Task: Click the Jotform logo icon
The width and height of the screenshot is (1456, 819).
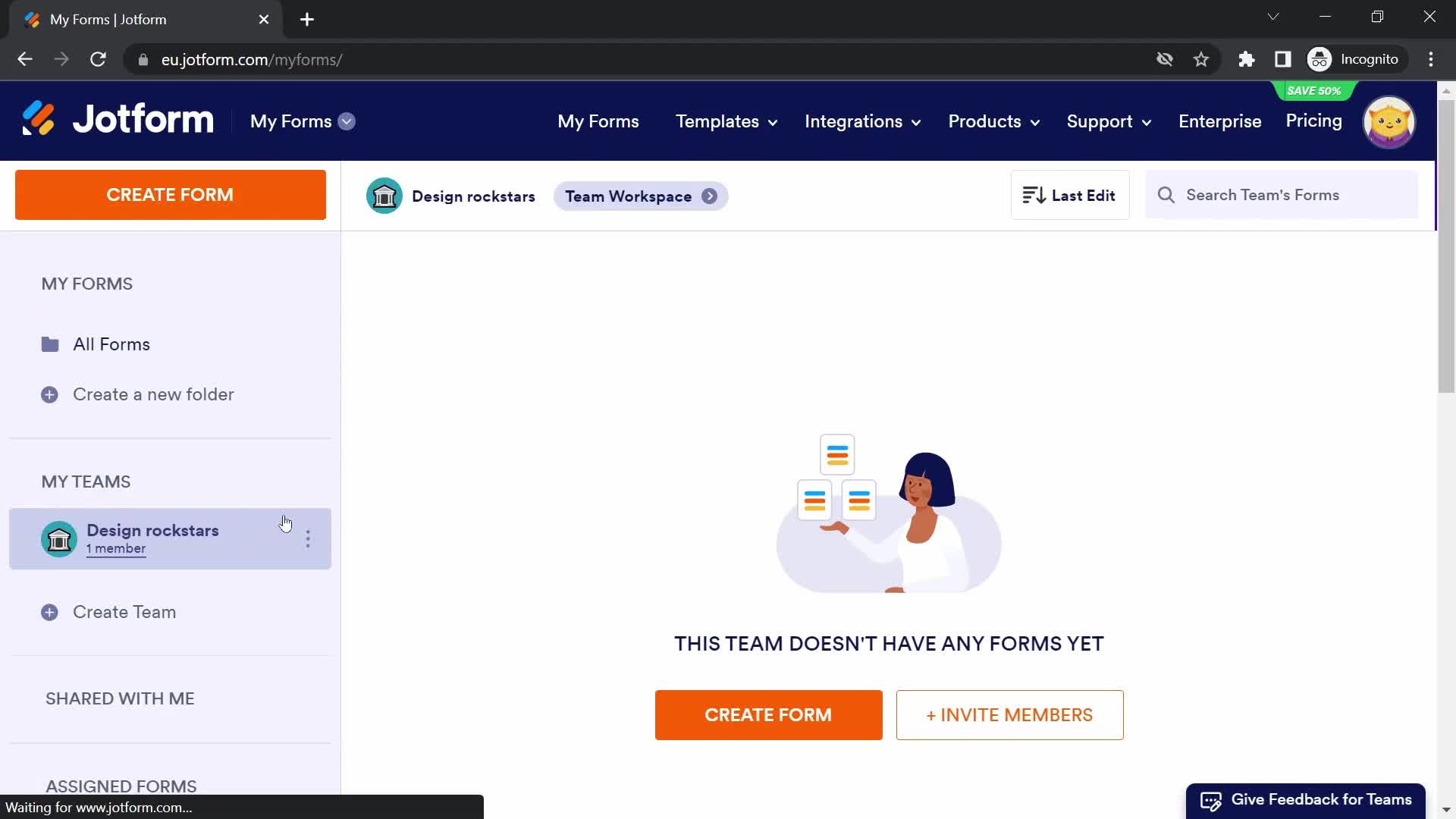Action: click(37, 120)
